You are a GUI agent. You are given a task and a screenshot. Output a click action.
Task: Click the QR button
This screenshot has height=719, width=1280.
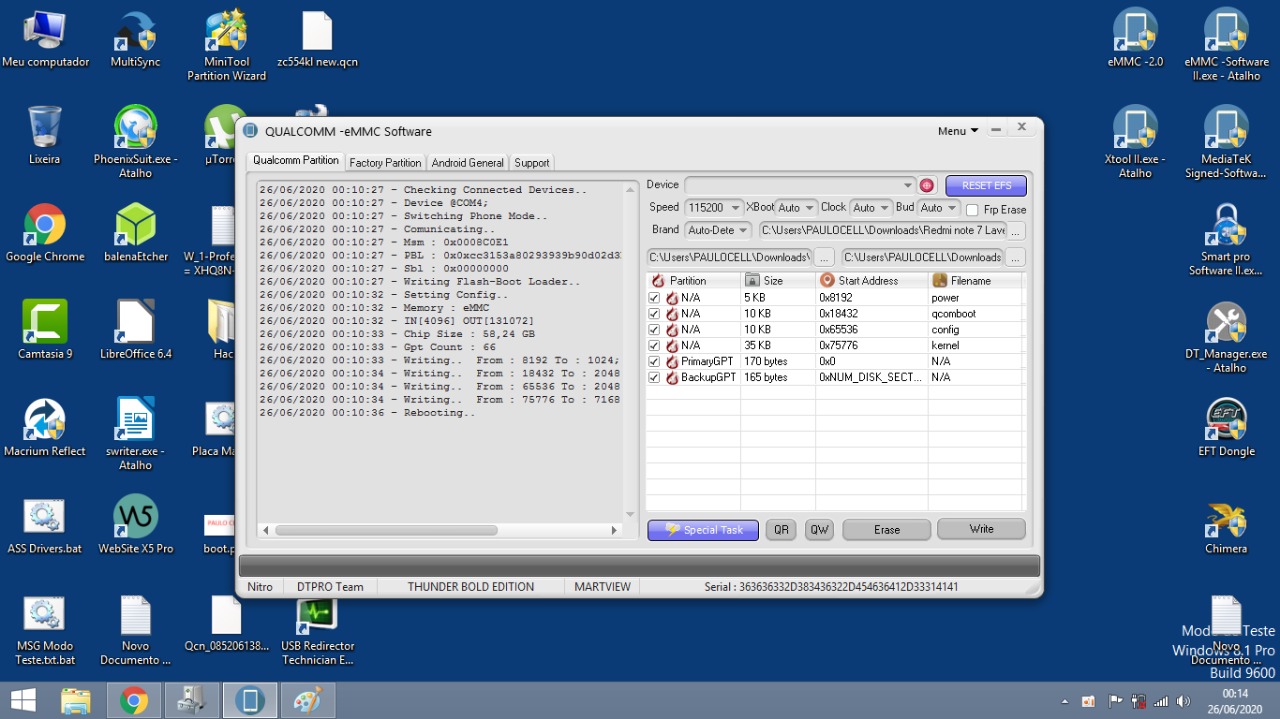coord(781,530)
